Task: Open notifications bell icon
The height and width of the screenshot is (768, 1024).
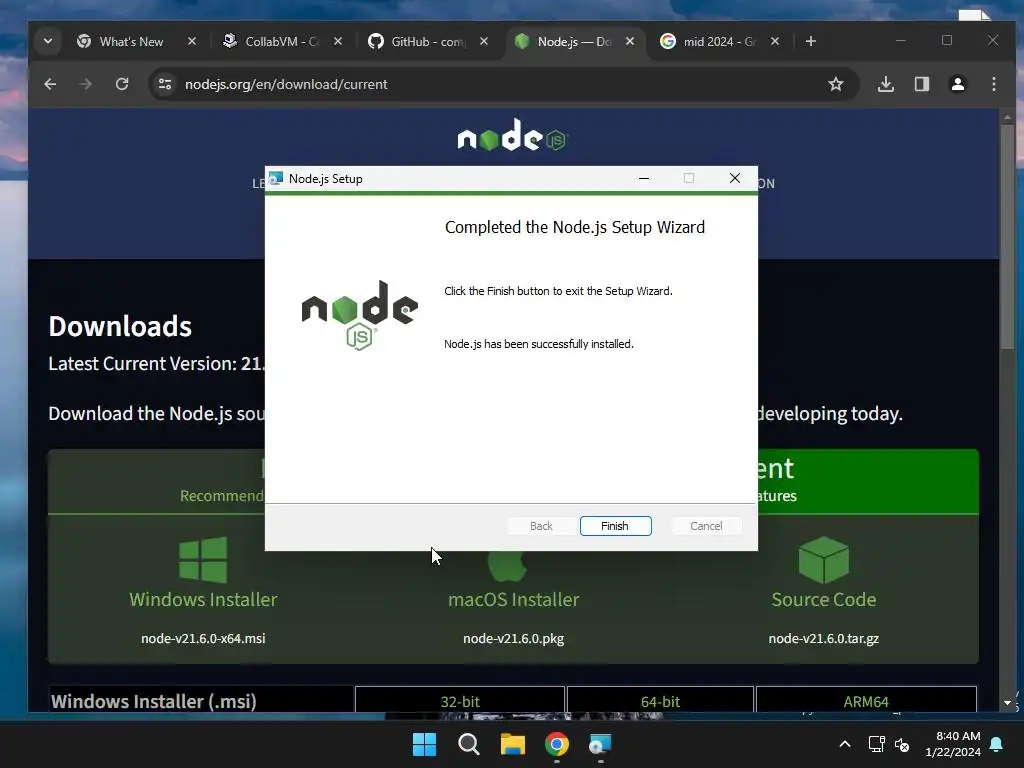Action: (997, 744)
